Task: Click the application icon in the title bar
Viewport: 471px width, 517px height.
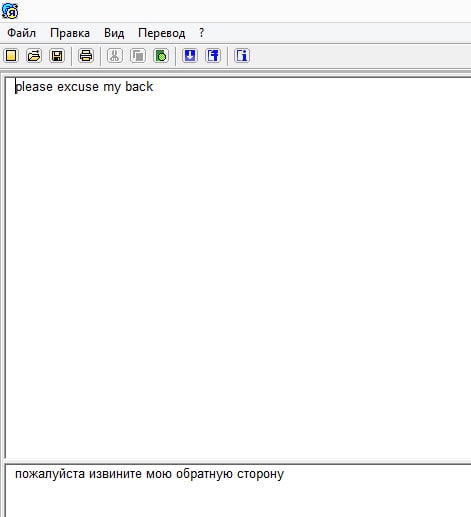Action: 10,11
